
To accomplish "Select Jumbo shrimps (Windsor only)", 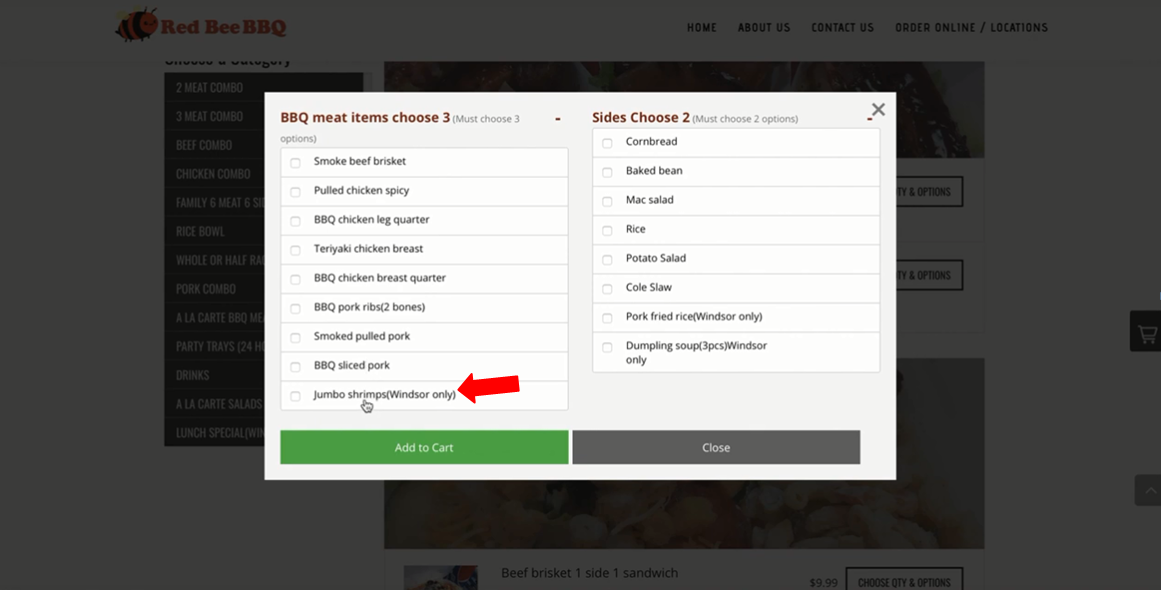I will point(296,396).
